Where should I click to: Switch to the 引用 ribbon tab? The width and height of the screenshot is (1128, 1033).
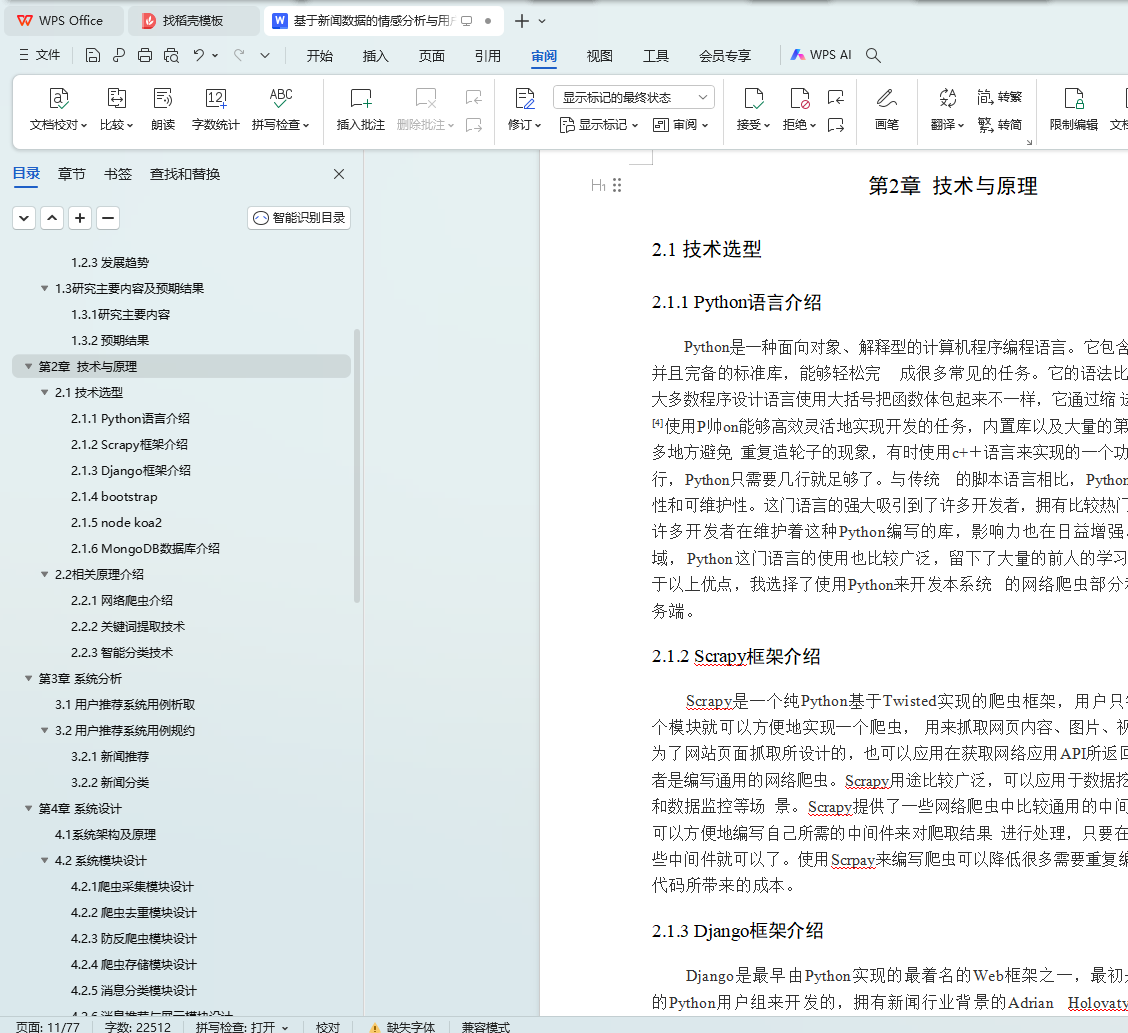point(488,55)
